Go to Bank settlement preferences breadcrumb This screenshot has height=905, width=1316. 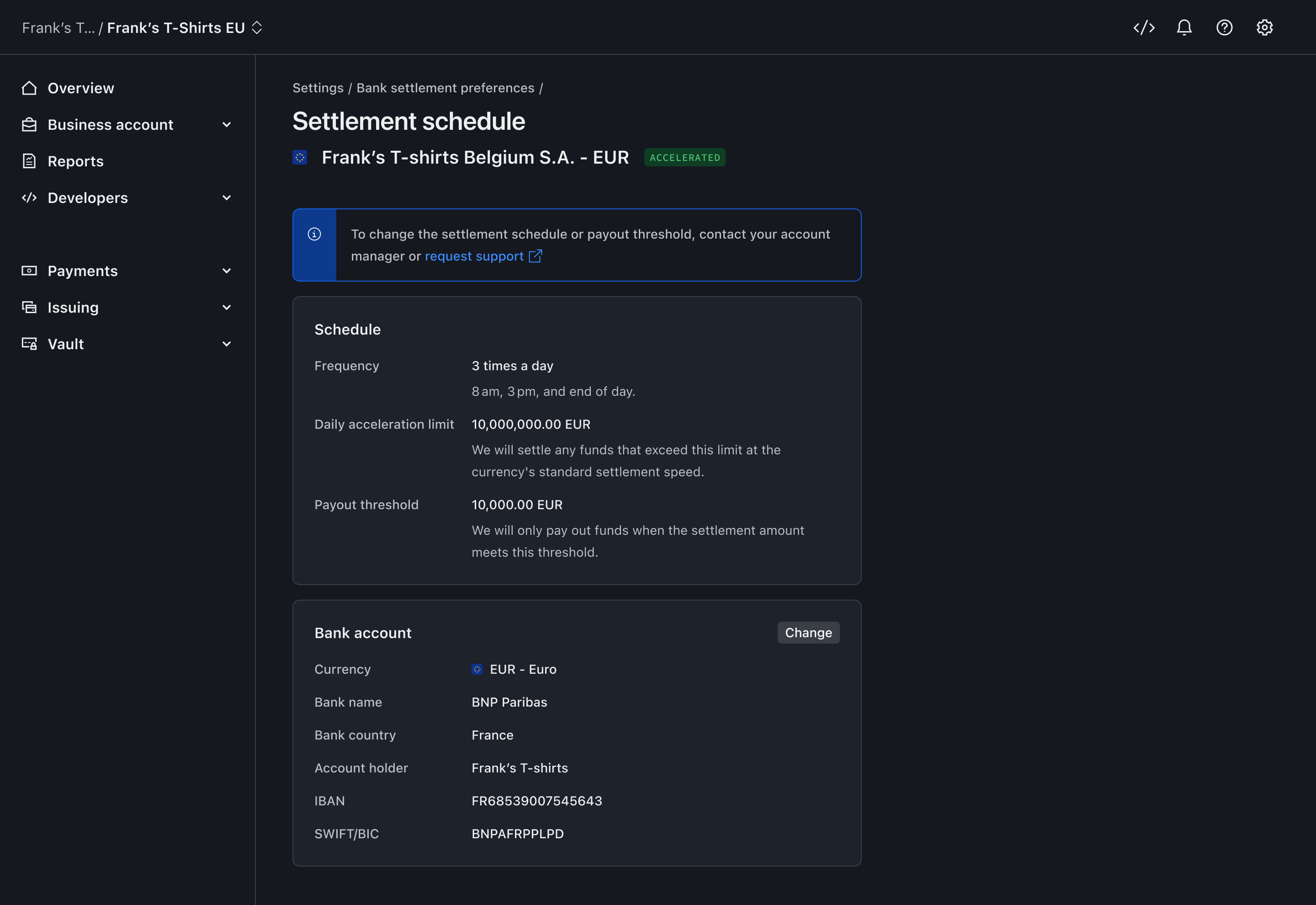point(446,88)
